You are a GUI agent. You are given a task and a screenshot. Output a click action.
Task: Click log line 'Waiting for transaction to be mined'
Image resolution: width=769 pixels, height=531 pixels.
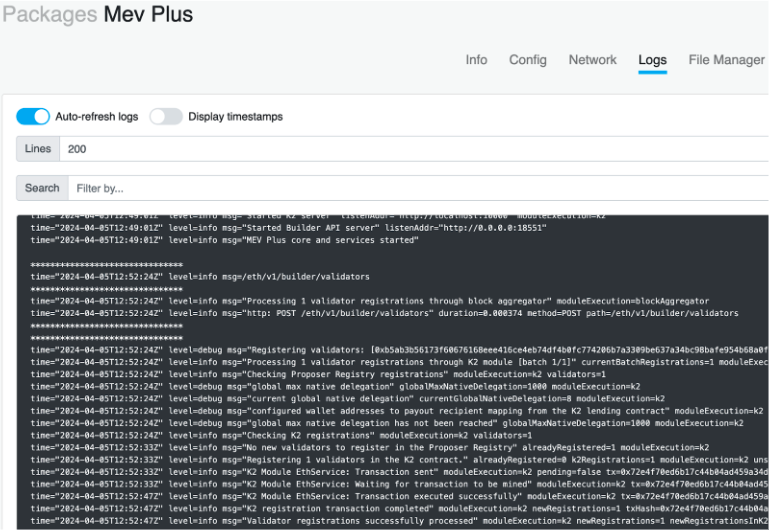[399, 484]
